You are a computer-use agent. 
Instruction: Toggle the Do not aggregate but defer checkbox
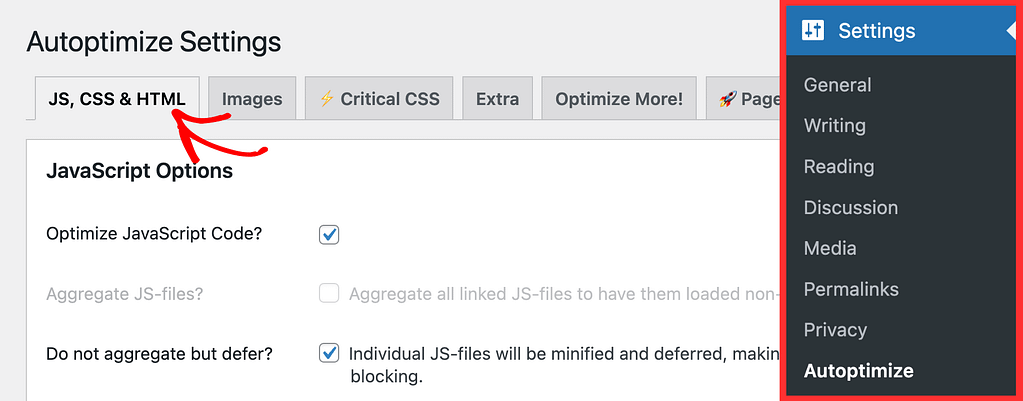pos(329,353)
